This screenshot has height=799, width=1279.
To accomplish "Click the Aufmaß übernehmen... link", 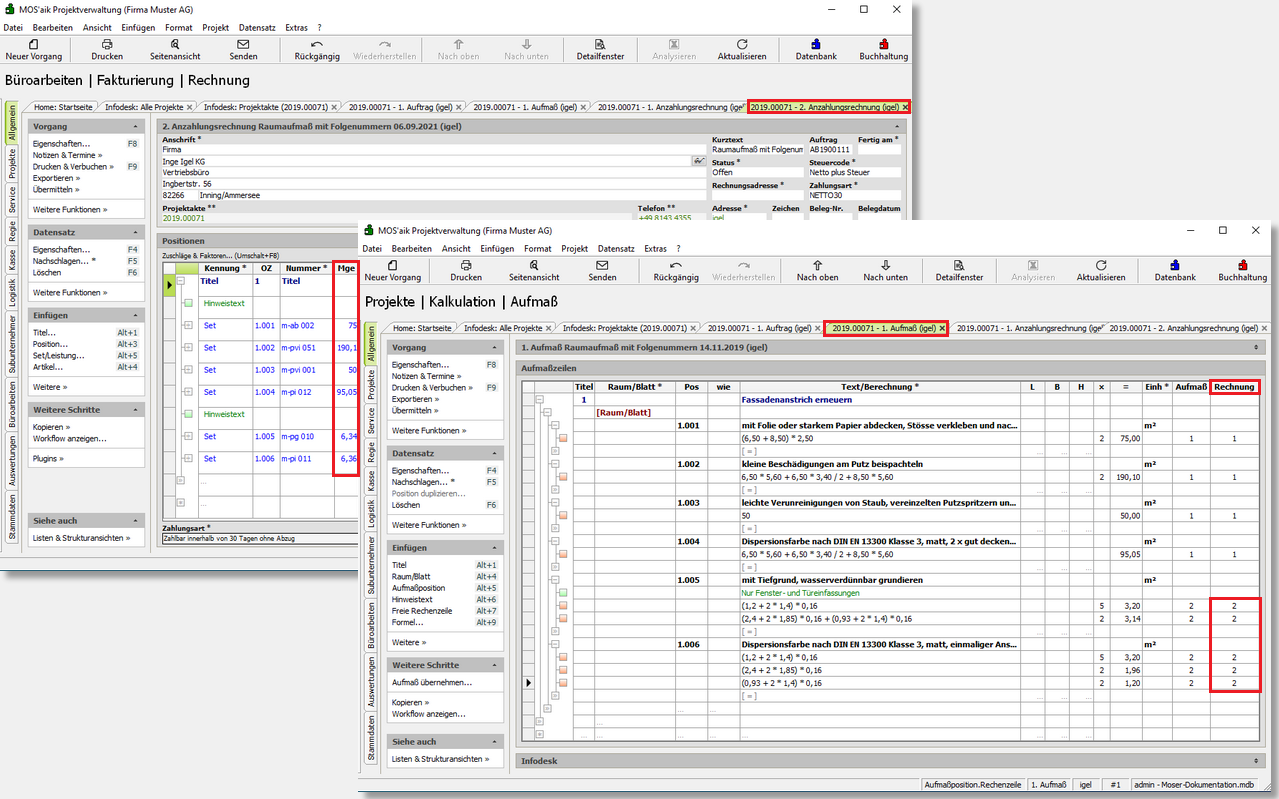I will pyautogui.click(x=431, y=682).
